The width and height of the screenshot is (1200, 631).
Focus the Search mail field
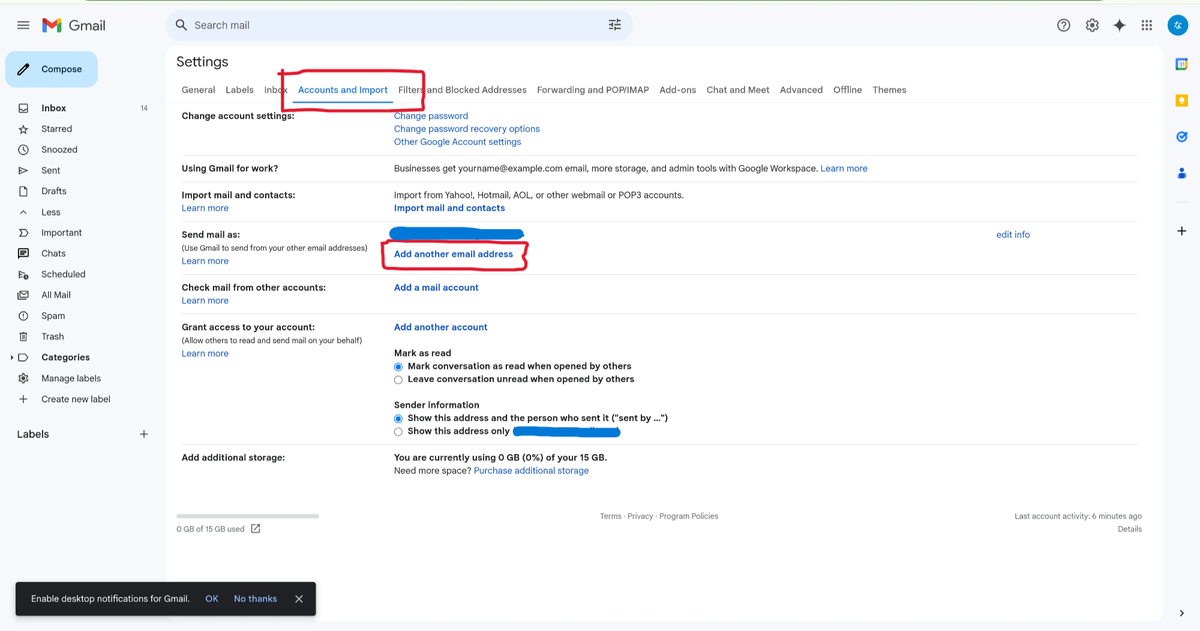tap(397, 25)
